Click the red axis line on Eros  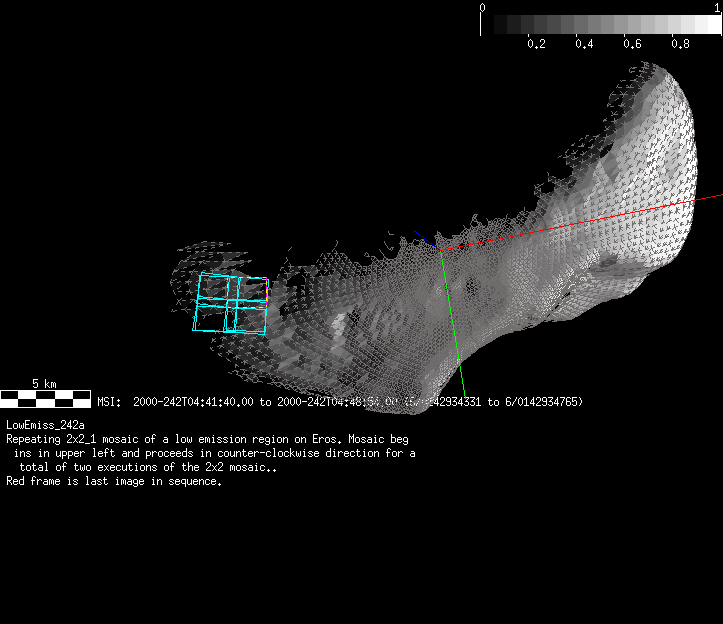click(581, 223)
